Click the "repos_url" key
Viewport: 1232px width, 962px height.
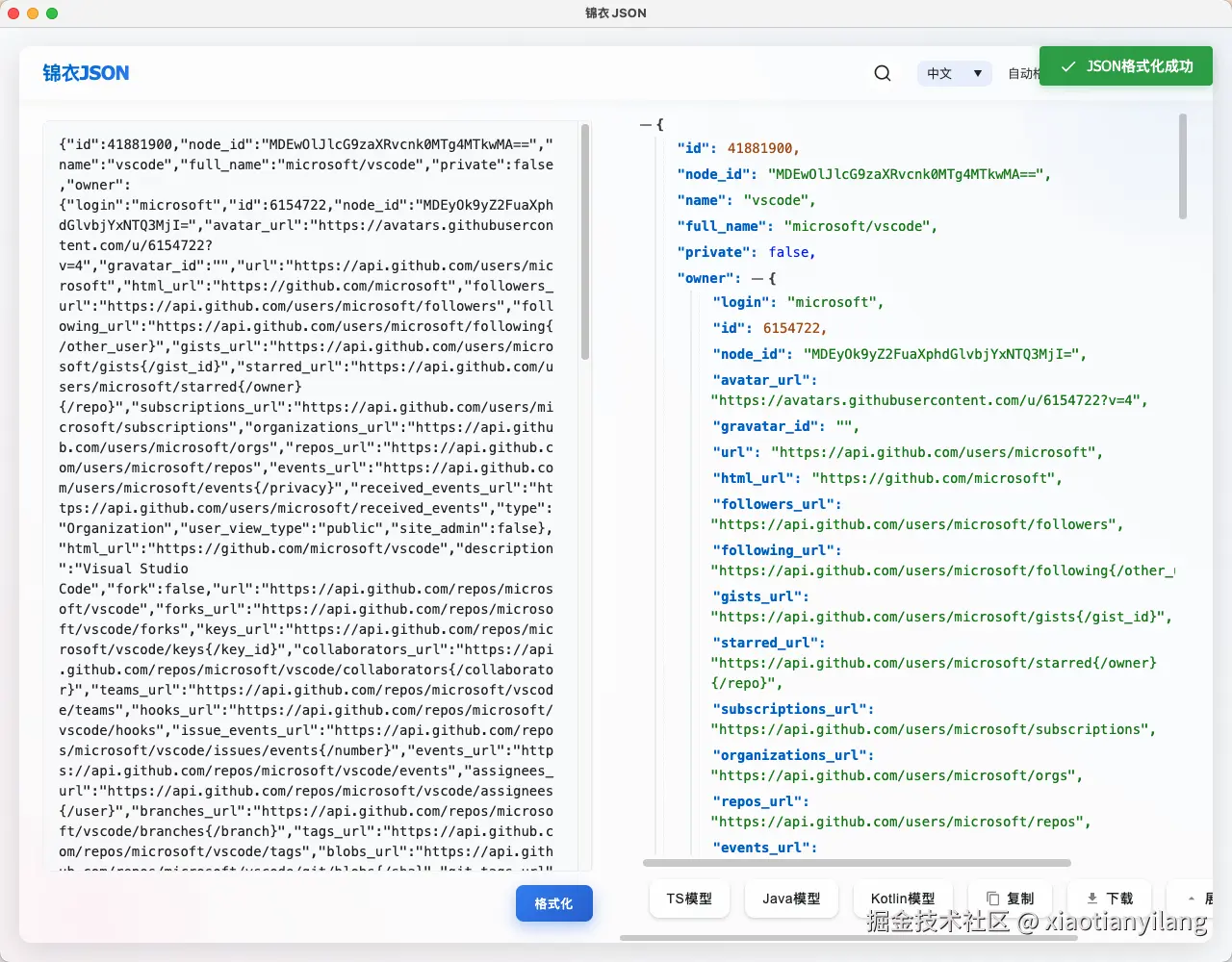[760, 801]
